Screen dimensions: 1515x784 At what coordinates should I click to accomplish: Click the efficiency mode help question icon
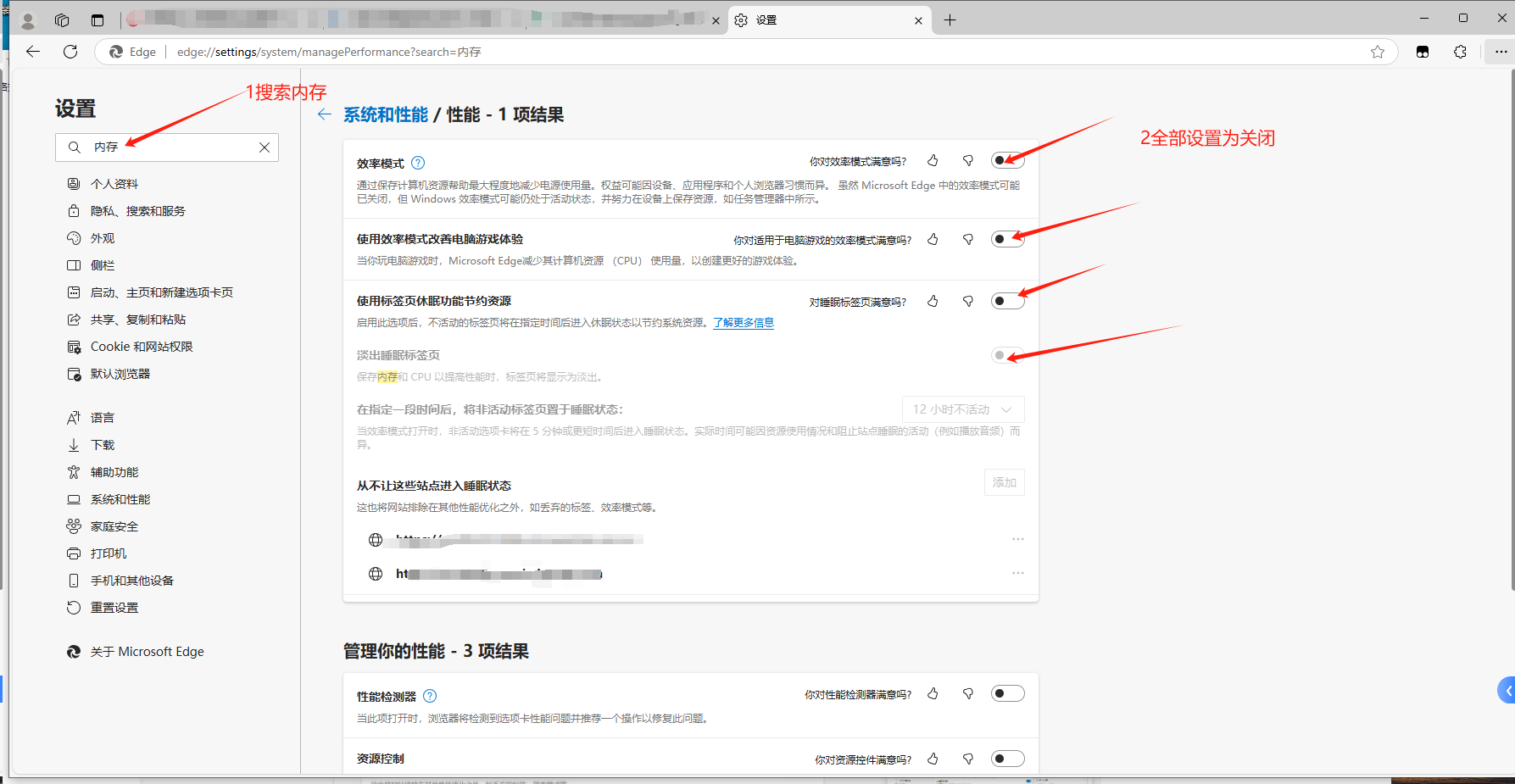(418, 163)
